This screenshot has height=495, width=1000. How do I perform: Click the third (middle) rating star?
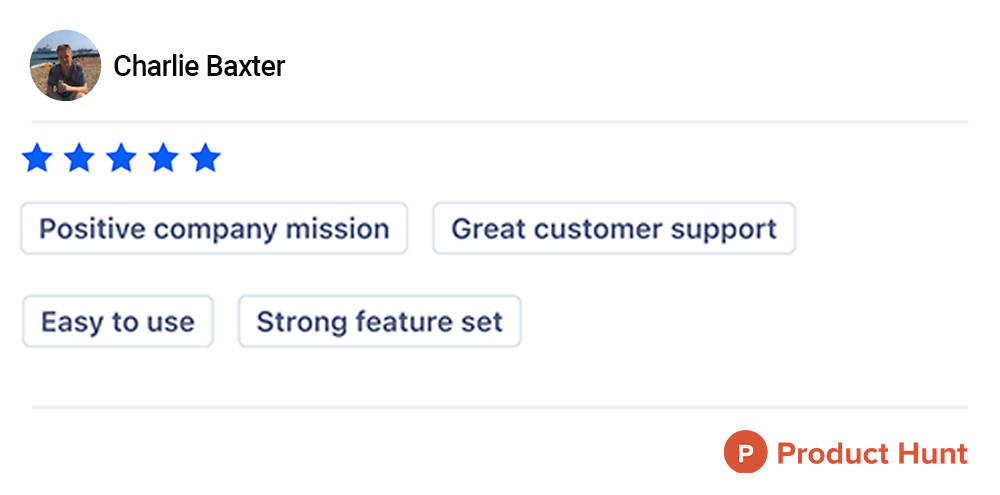pyautogui.click(x=121, y=158)
